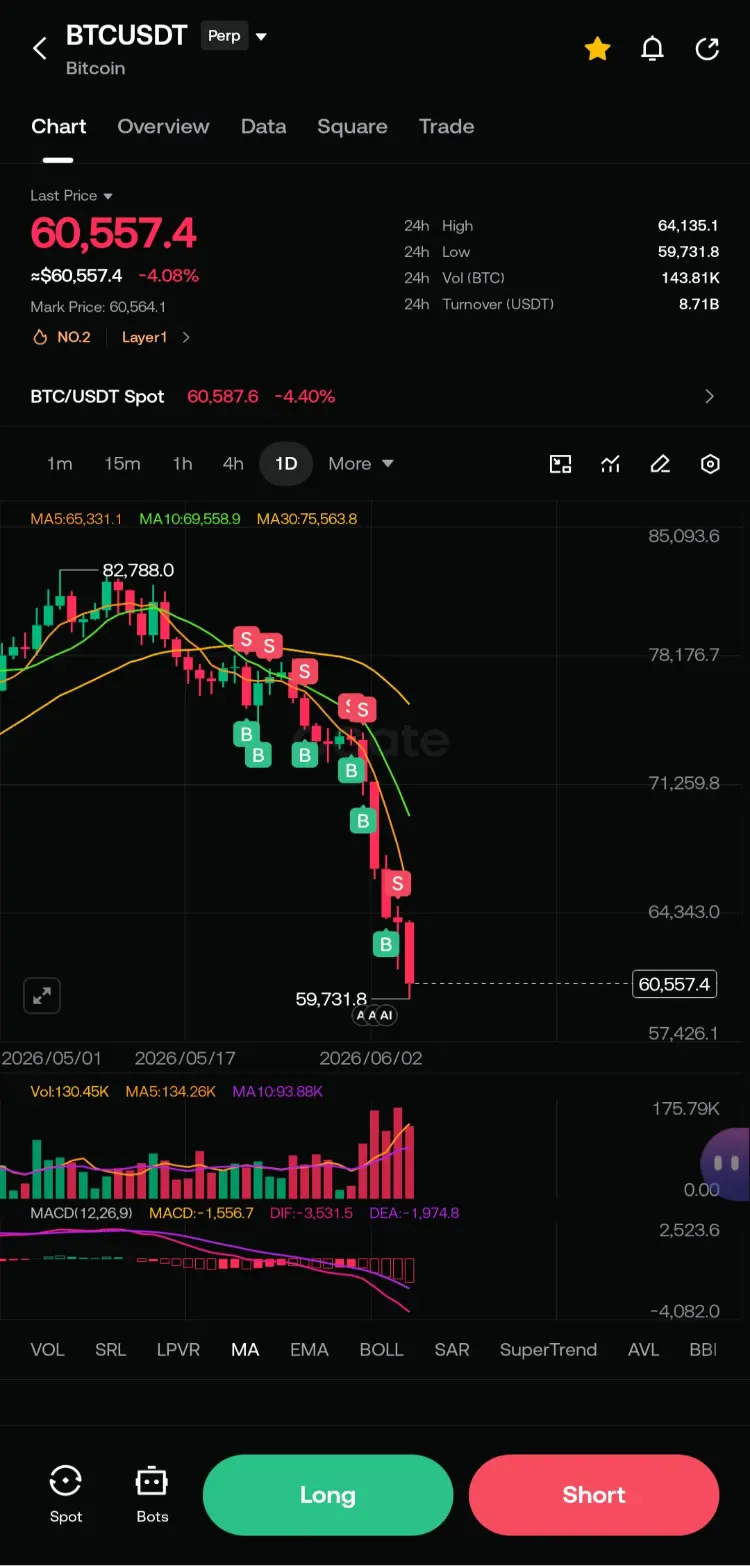Select the 1D timeframe
Viewport: 750px width, 1566px height.
tap(286, 464)
